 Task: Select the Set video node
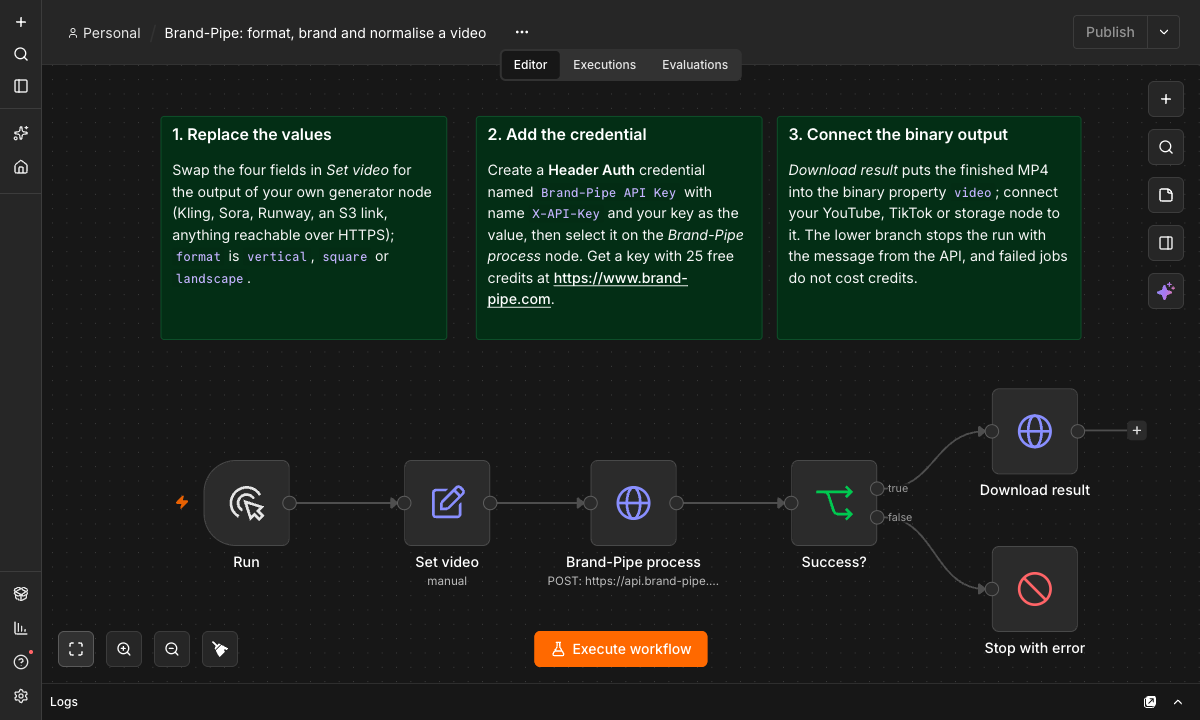click(447, 503)
